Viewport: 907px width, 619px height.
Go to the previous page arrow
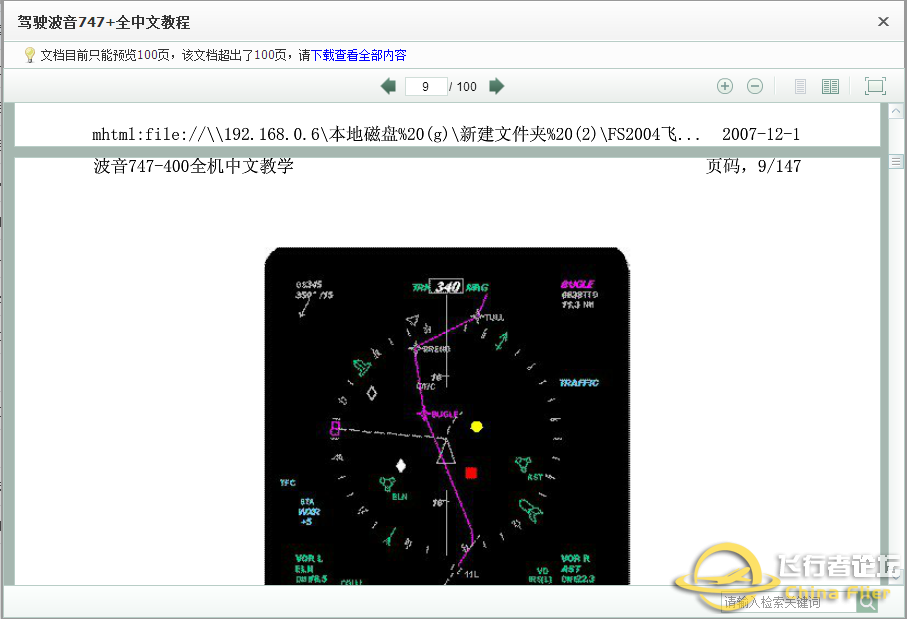(x=388, y=86)
